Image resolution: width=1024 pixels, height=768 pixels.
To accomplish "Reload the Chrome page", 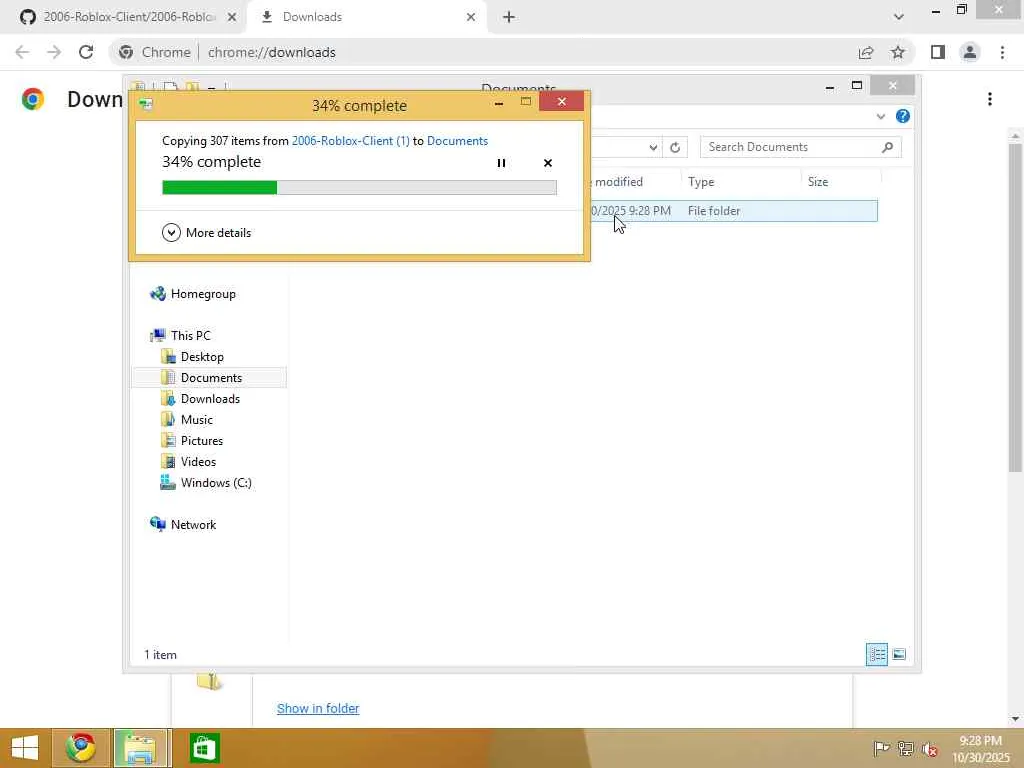I will point(86,52).
